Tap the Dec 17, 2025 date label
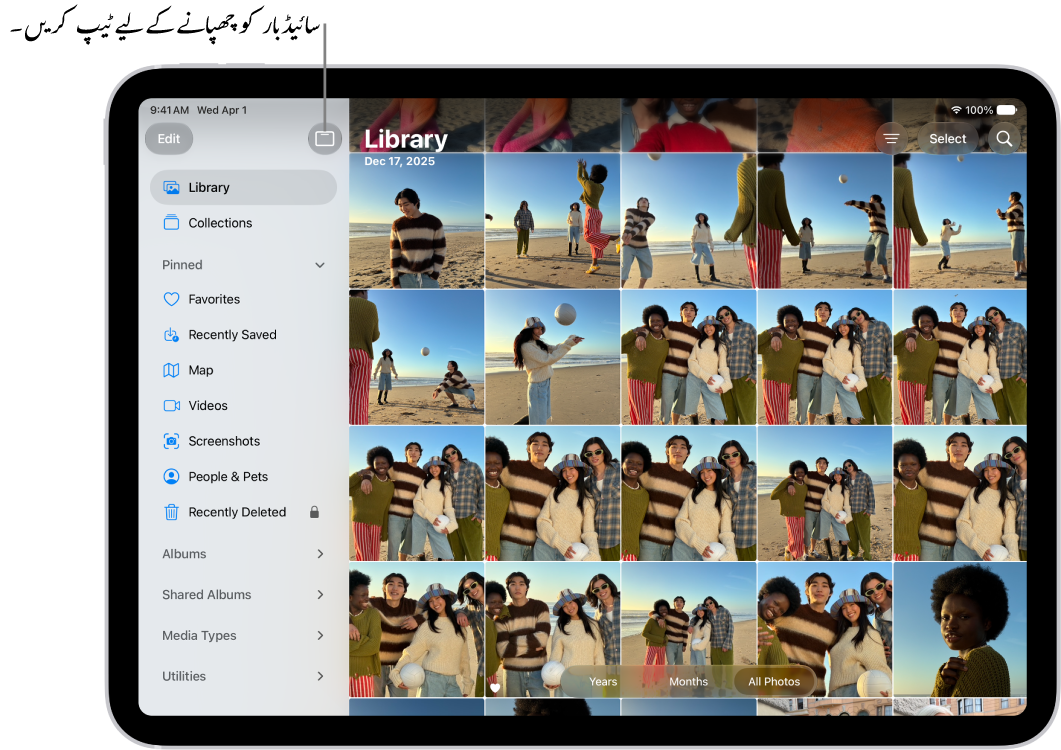 [x=399, y=161]
